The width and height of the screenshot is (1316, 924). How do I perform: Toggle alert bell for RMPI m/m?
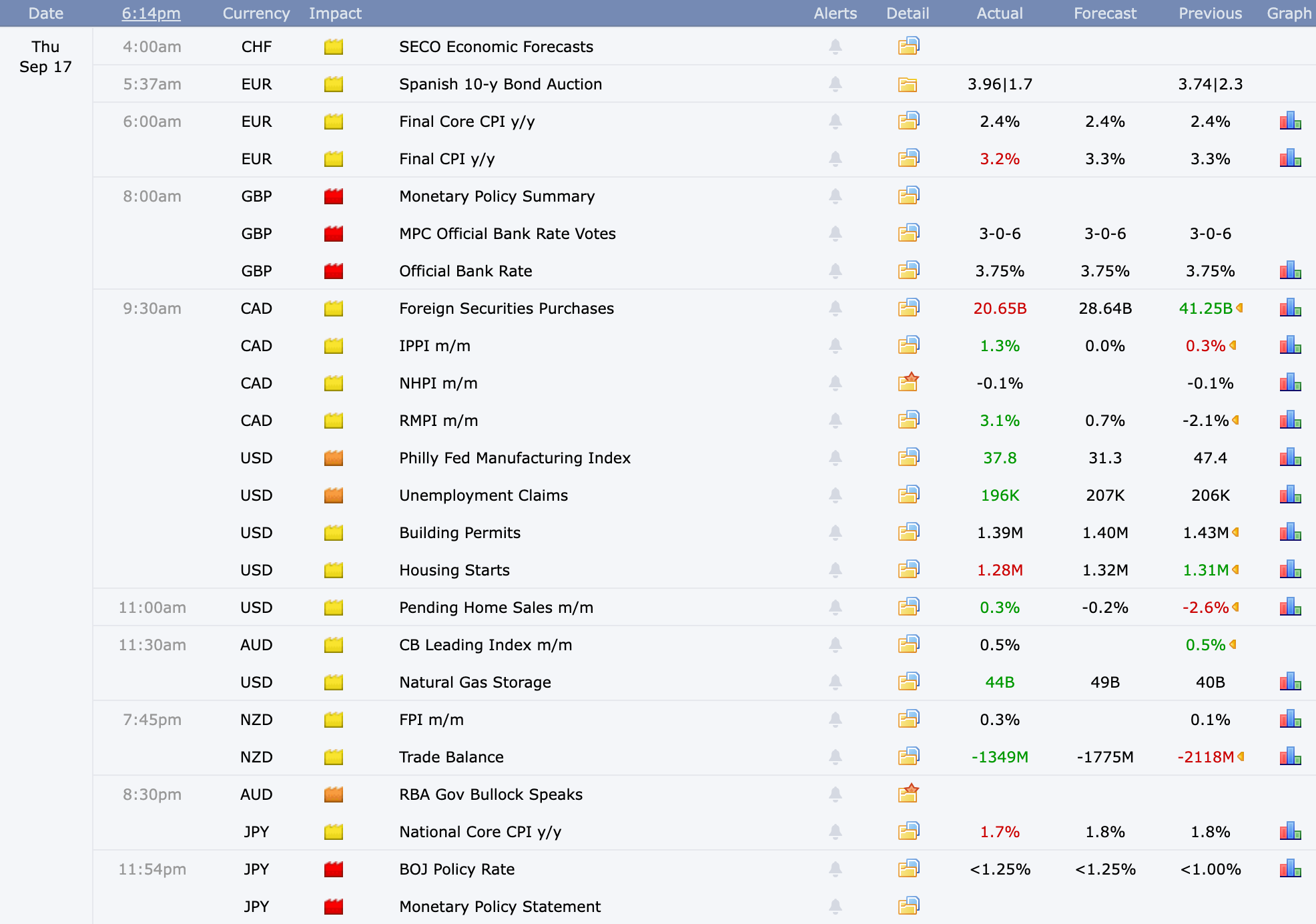835,421
